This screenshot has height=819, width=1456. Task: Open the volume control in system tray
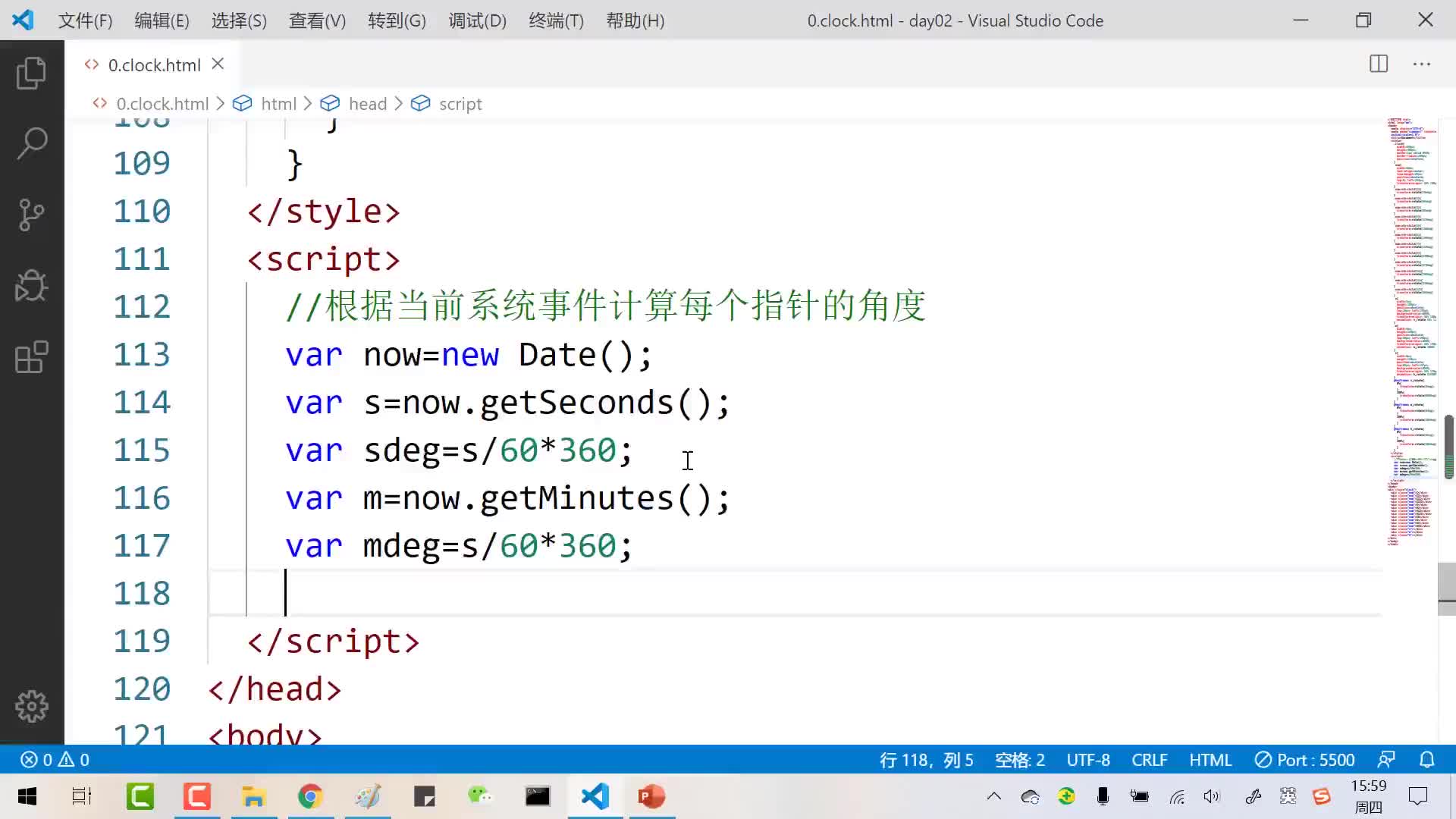(x=1212, y=796)
